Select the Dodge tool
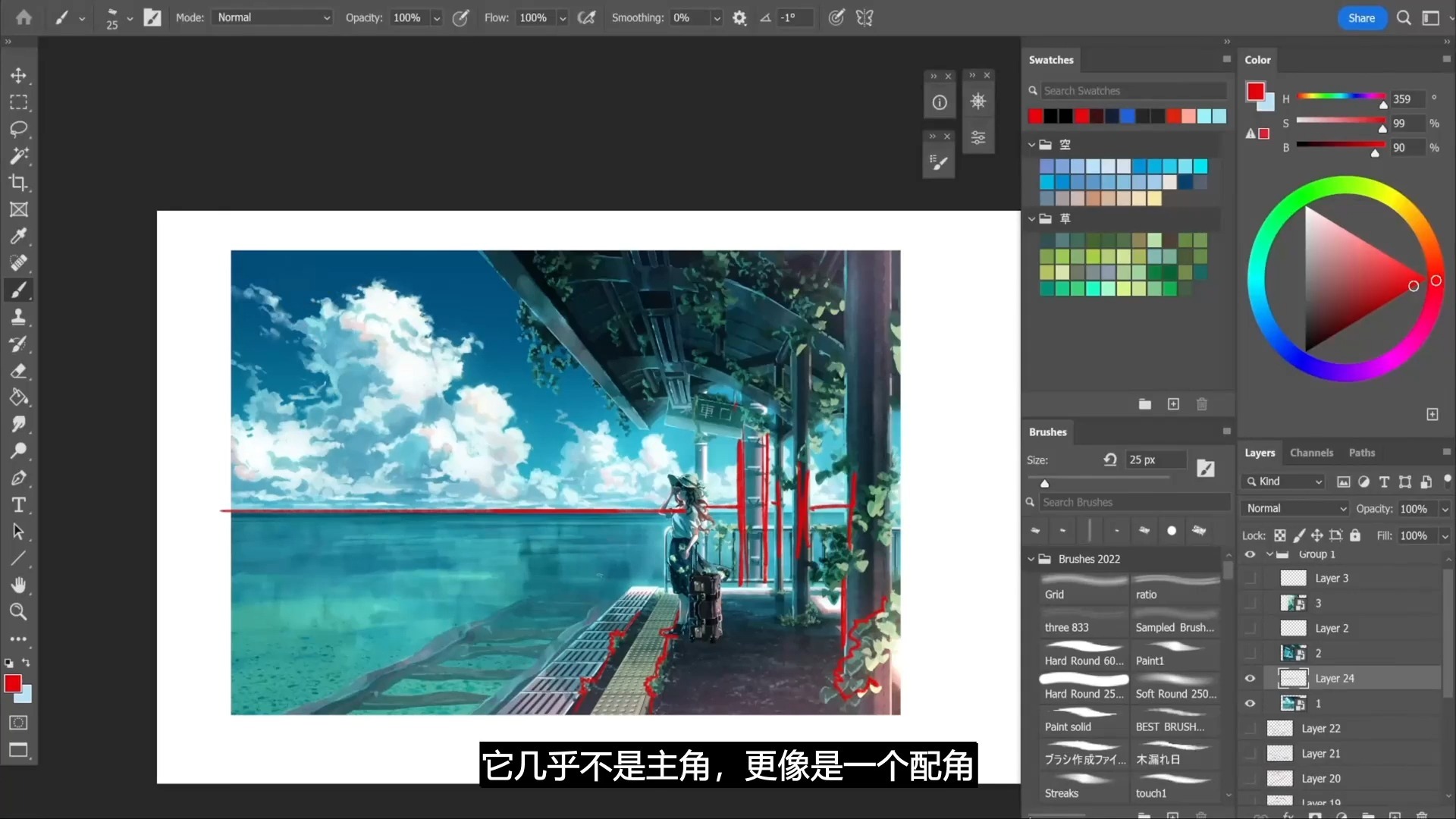 point(18,451)
